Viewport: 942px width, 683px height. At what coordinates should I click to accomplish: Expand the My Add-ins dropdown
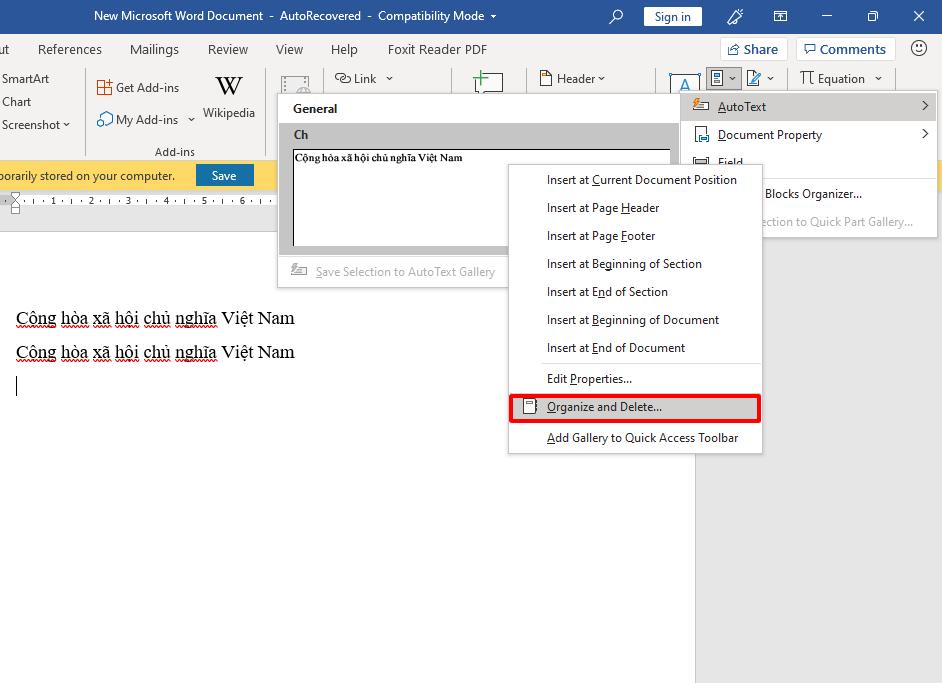point(191,120)
